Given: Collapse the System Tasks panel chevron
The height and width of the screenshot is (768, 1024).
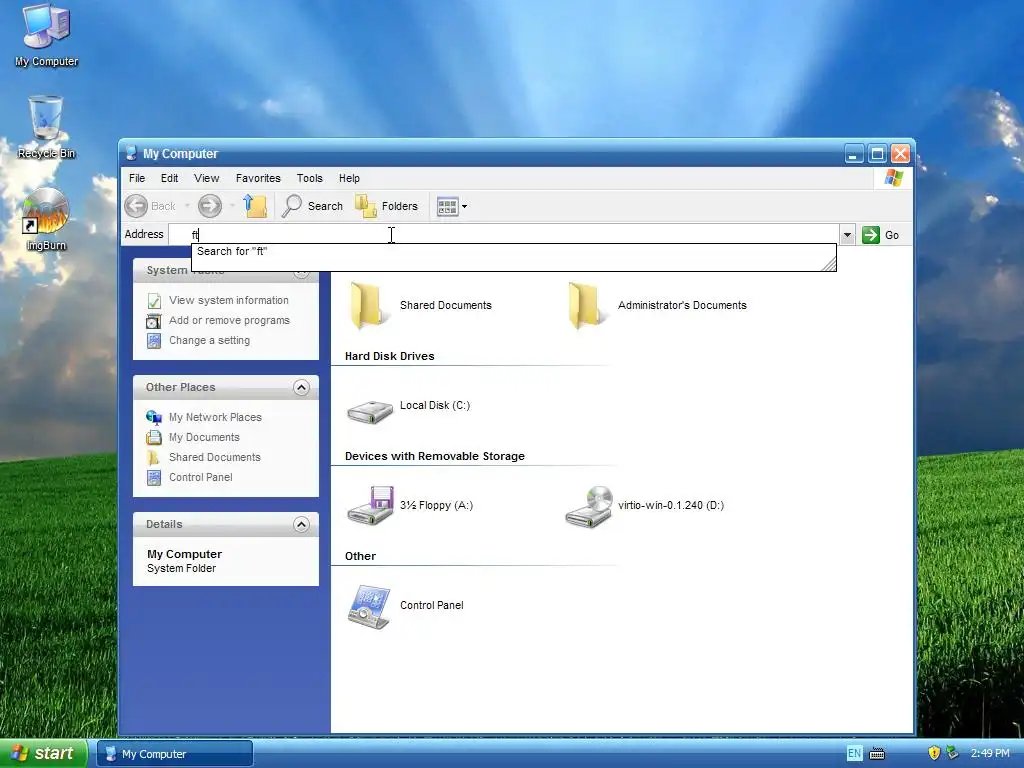Looking at the screenshot, I should (301, 272).
